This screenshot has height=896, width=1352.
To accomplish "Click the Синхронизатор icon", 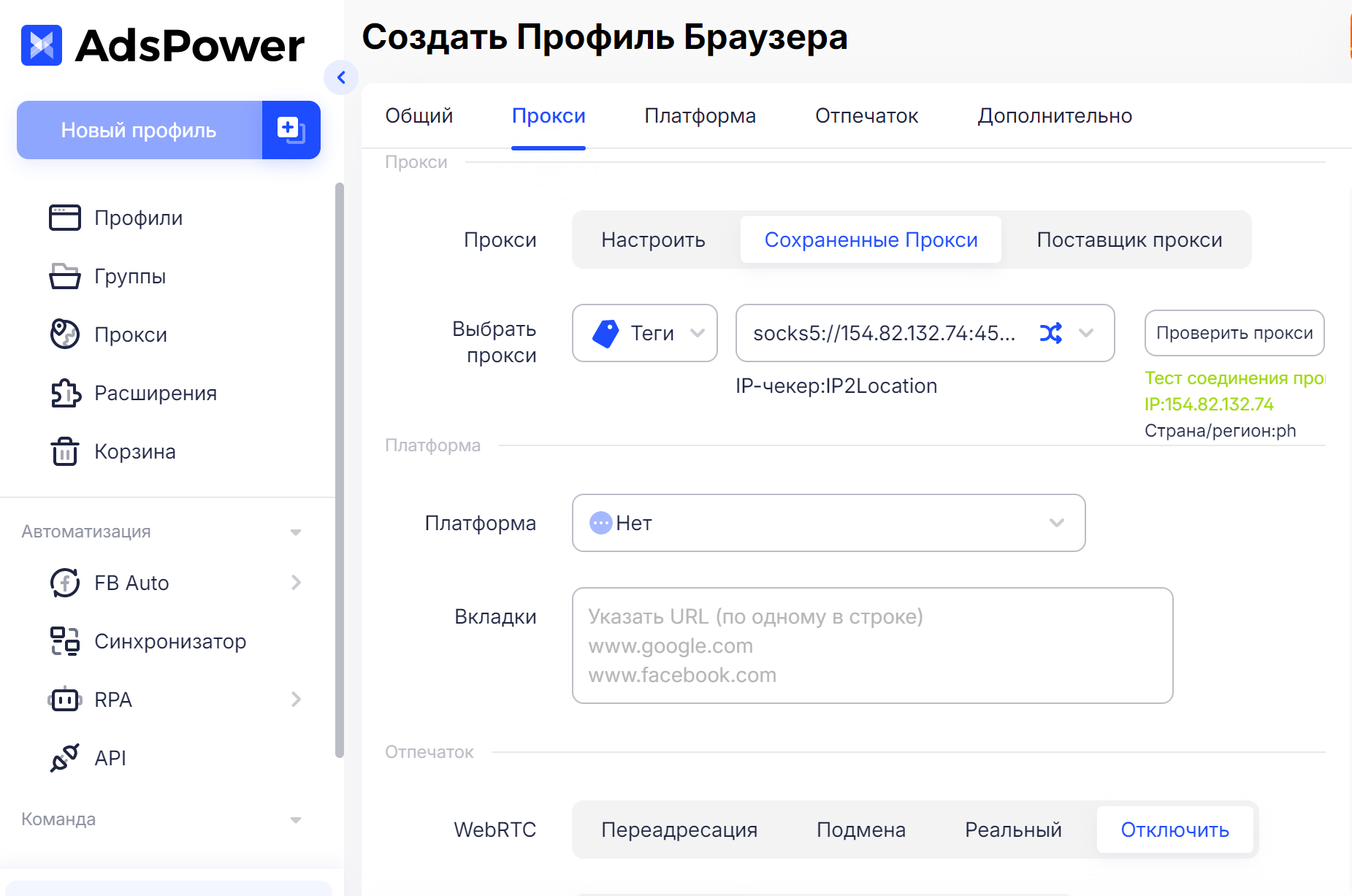I will click(x=65, y=641).
